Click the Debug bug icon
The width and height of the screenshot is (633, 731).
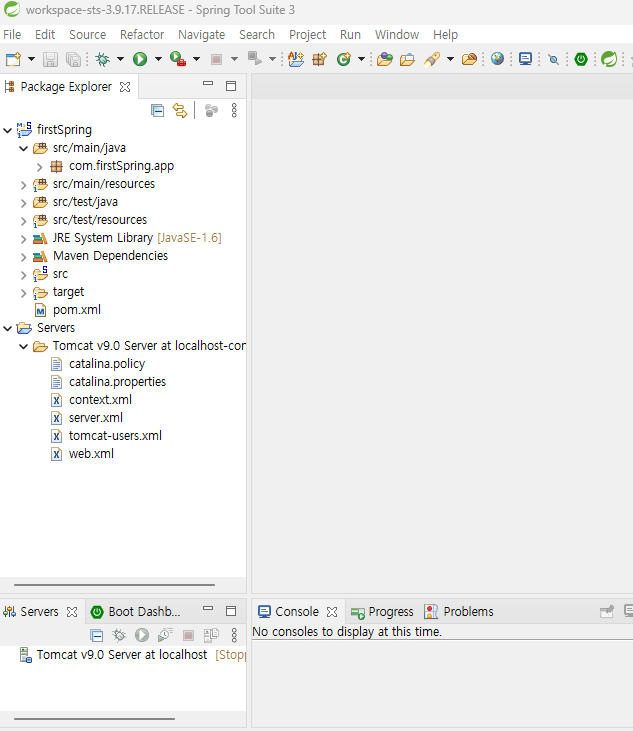(x=103, y=59)
